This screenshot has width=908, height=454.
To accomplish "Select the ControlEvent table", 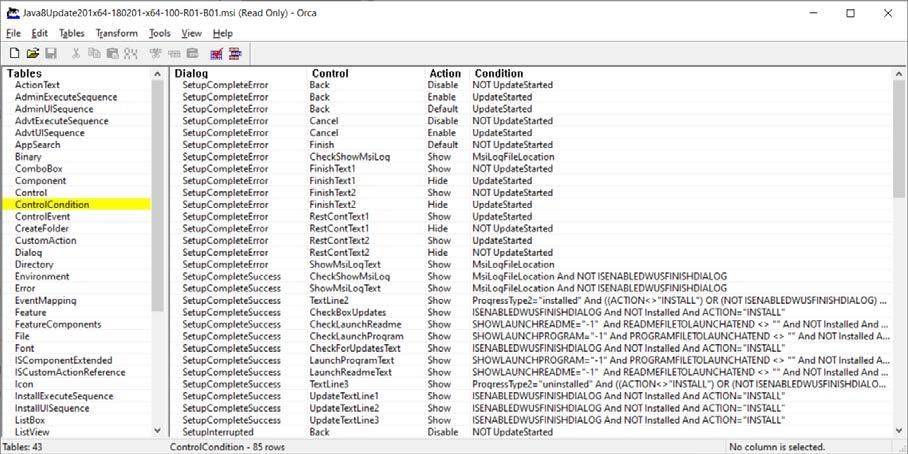I will coord(43,217).
